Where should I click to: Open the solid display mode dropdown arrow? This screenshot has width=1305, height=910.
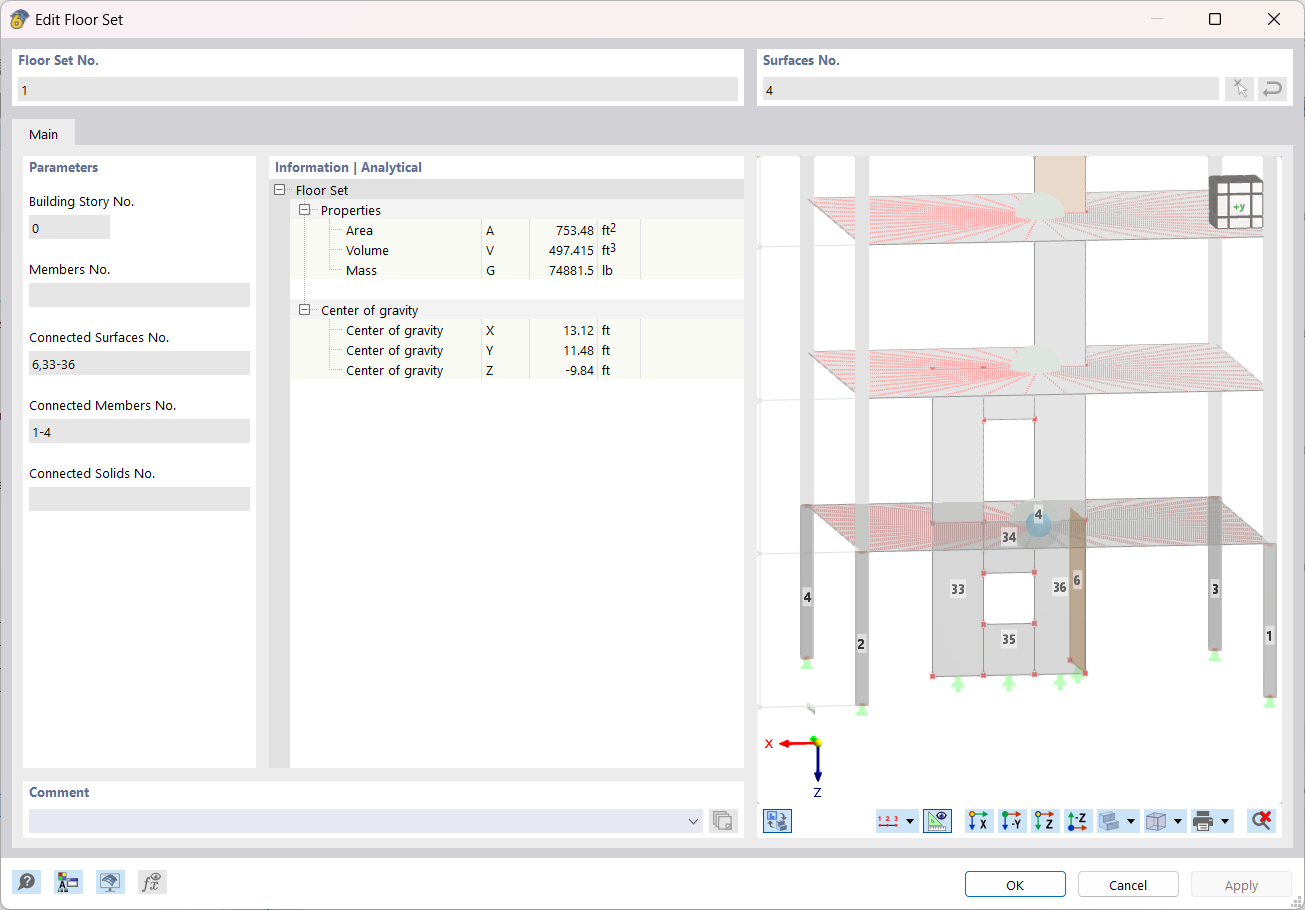[1131, 821]
